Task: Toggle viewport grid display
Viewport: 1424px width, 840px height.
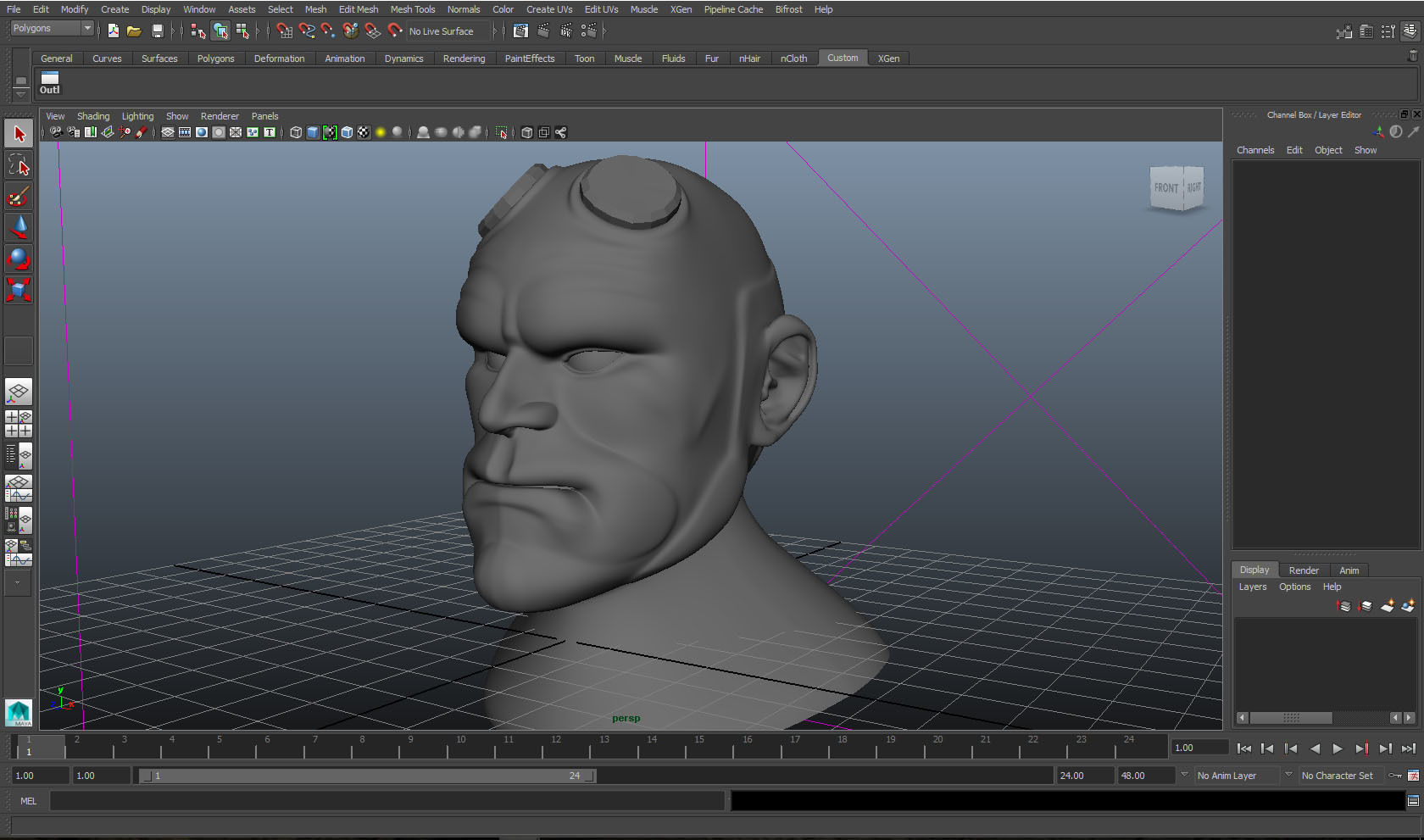Action: click(x=168, y=132)
